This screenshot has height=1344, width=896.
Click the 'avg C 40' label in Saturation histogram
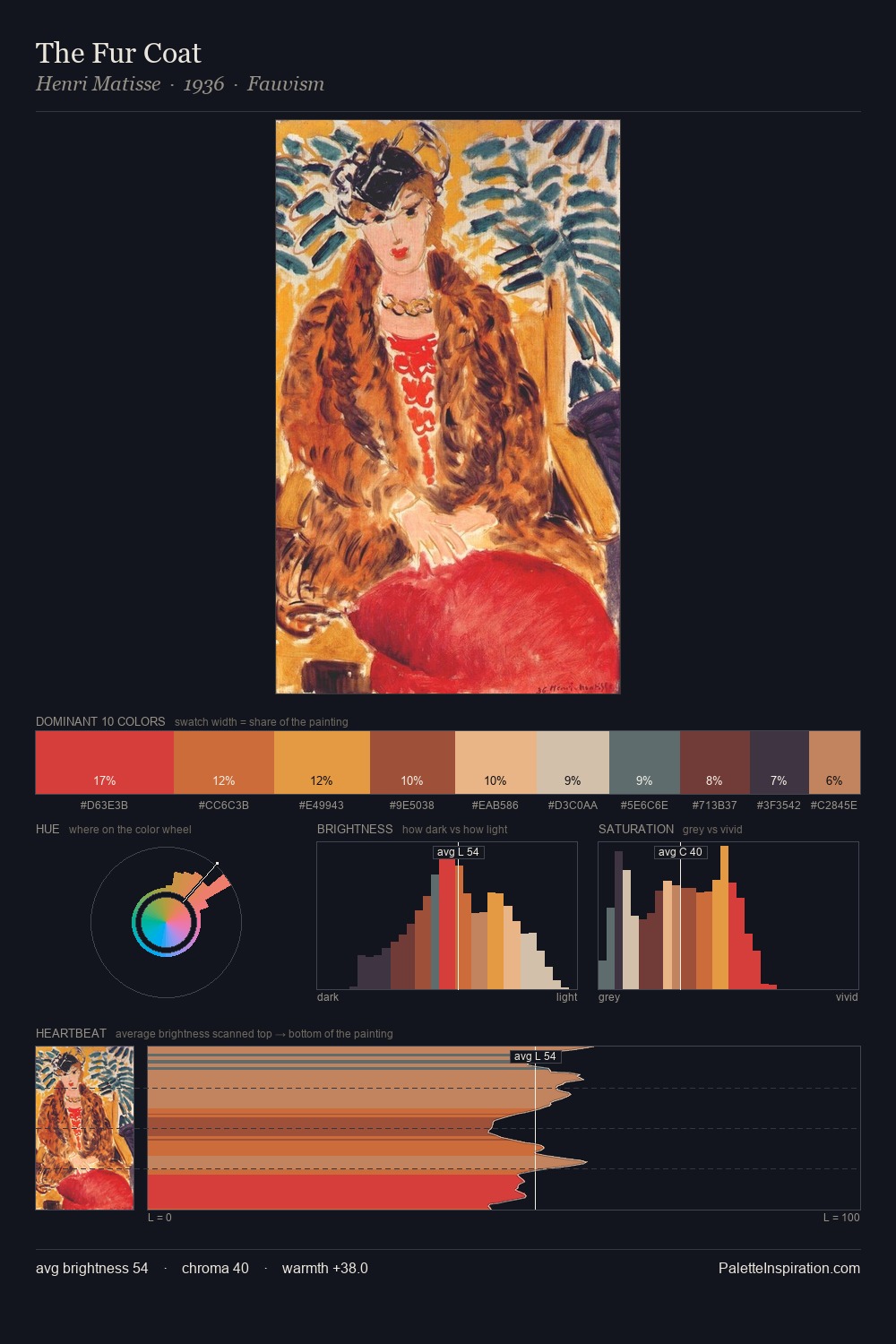(x=680, y=852)
